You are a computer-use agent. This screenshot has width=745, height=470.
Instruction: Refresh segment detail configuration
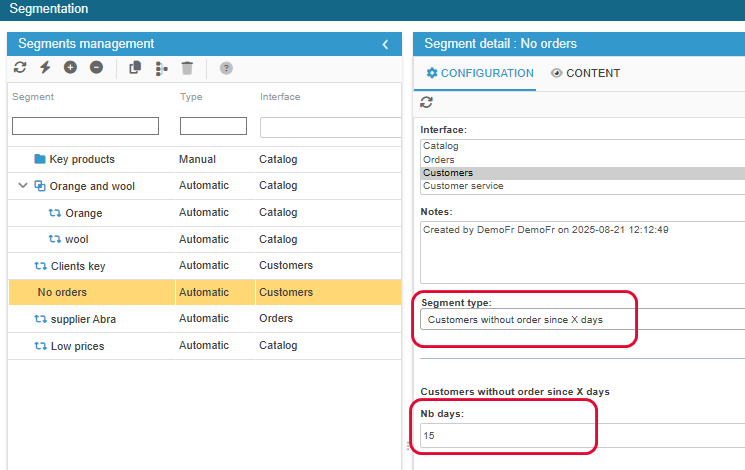(426, 102)
